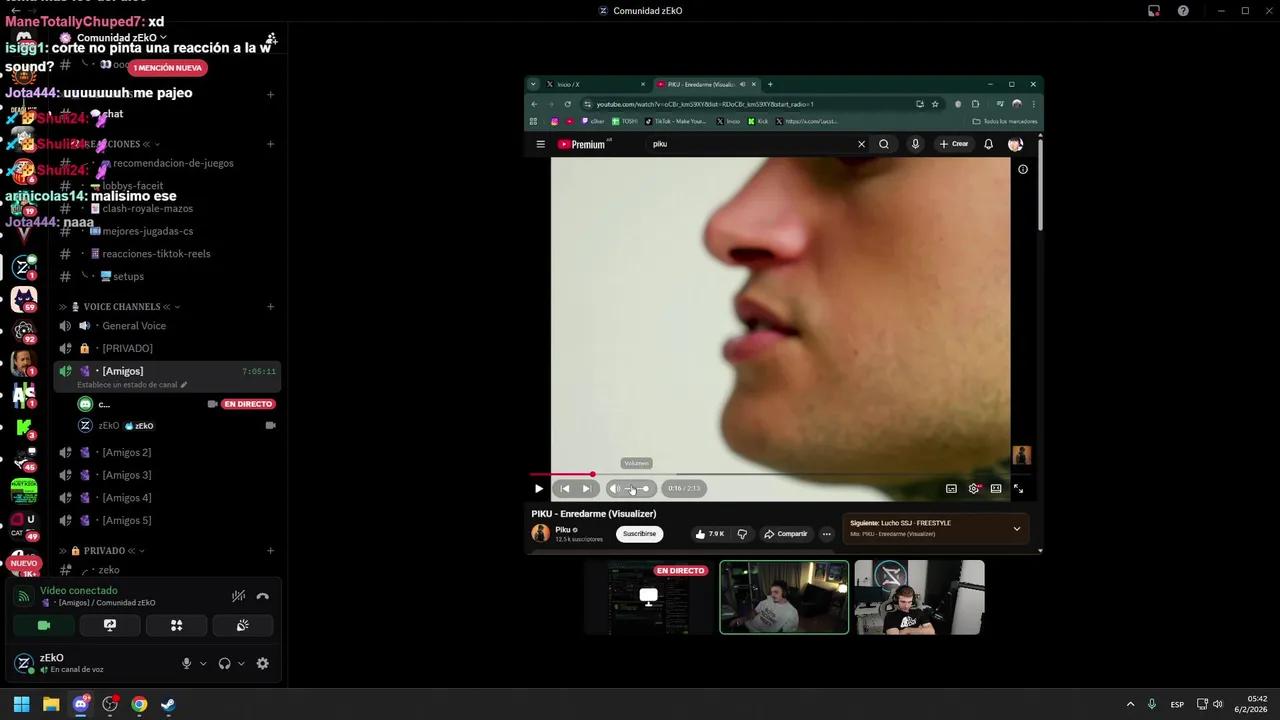The height and width of the screenshot is (720, 1280).
Task: Open the soundboard panel
Action: pyautogui.click(x=242, y=625)
